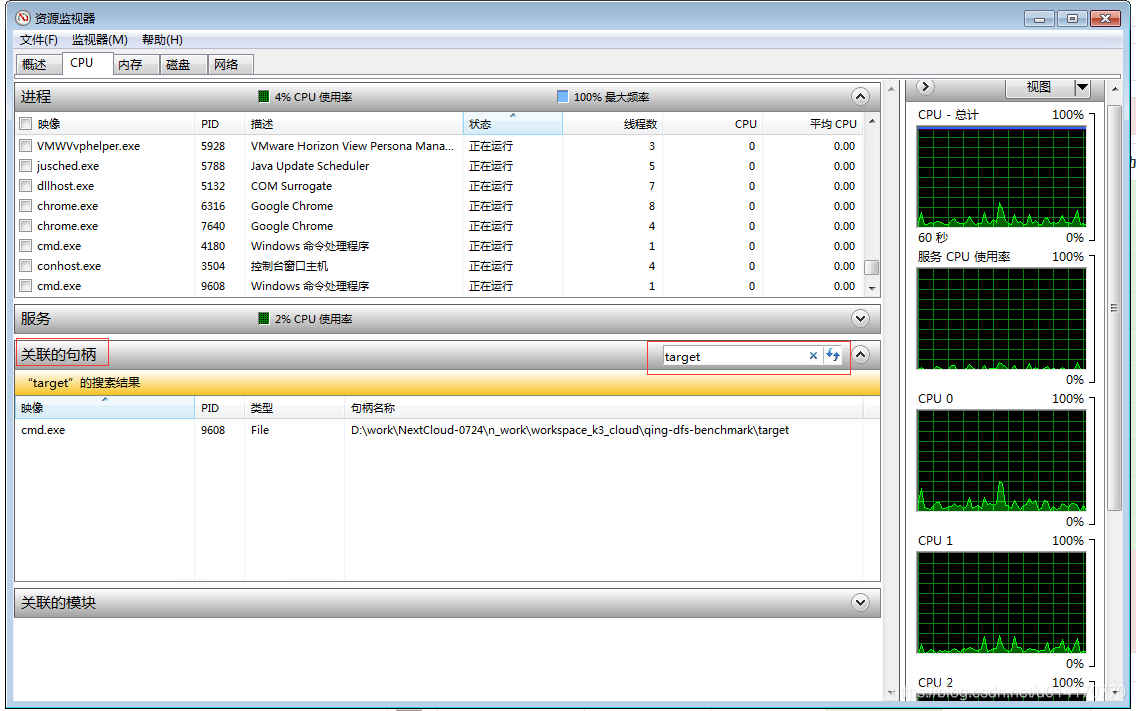Open the 帮助(H) menu
This screenshot has width=1136, height=711.
162,40
